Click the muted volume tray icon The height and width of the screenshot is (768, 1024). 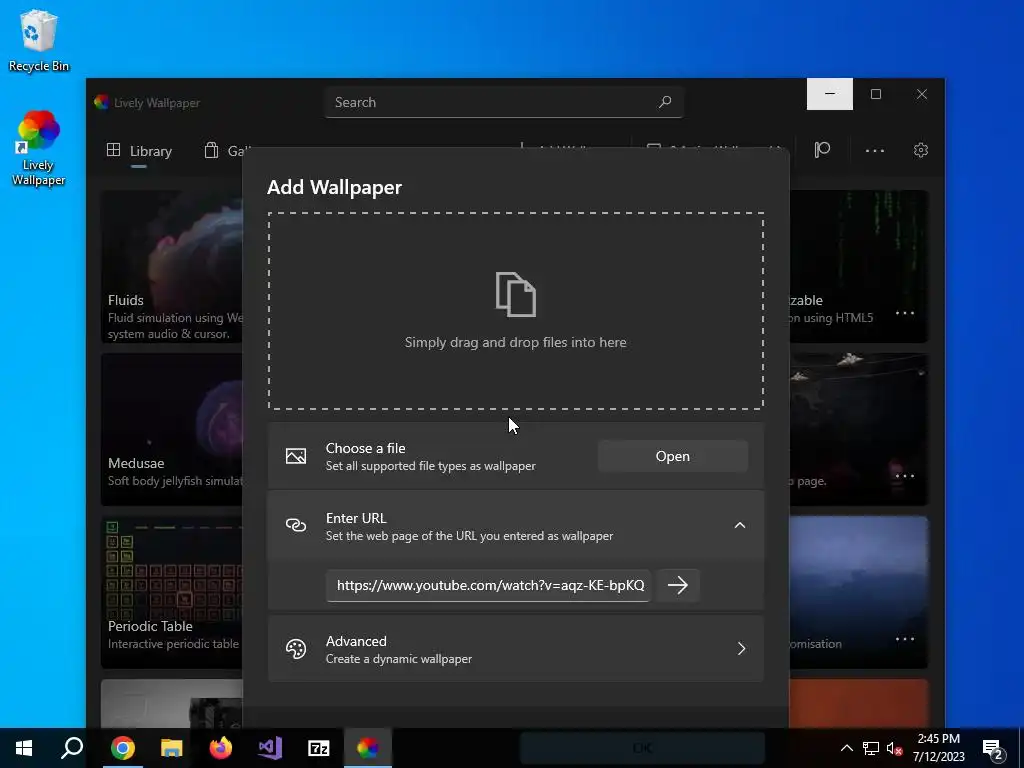coord(894,748)
